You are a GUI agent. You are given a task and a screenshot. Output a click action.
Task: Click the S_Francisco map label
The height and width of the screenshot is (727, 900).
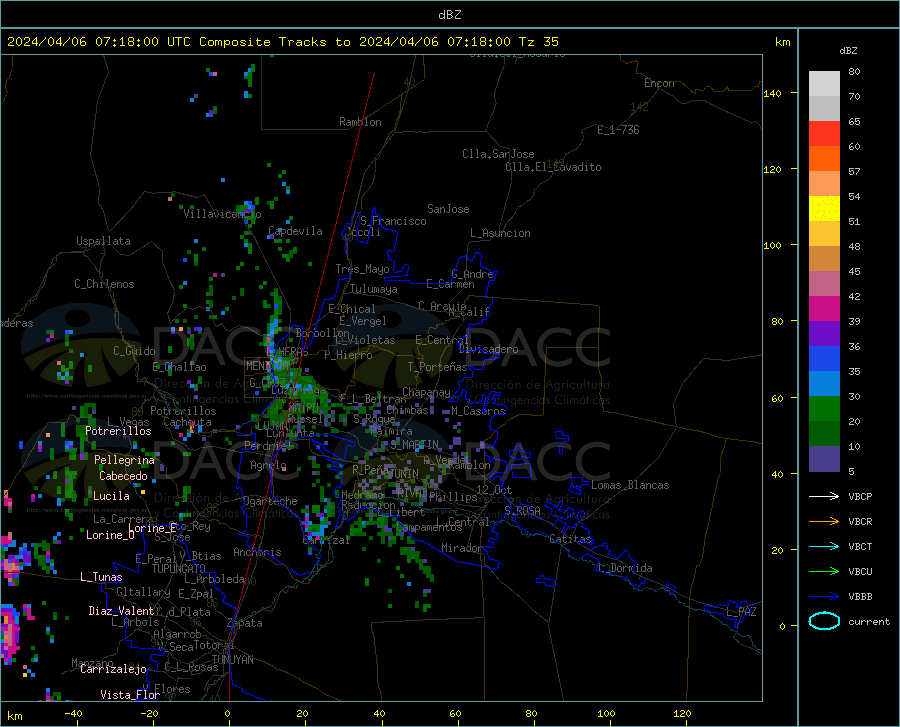[393, 221]
